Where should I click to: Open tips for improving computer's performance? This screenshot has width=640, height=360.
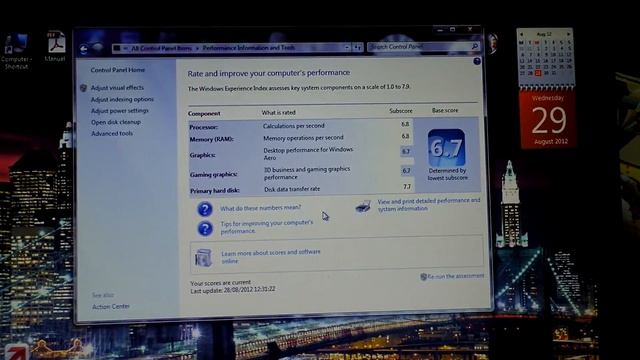click(x=267, y=227)
